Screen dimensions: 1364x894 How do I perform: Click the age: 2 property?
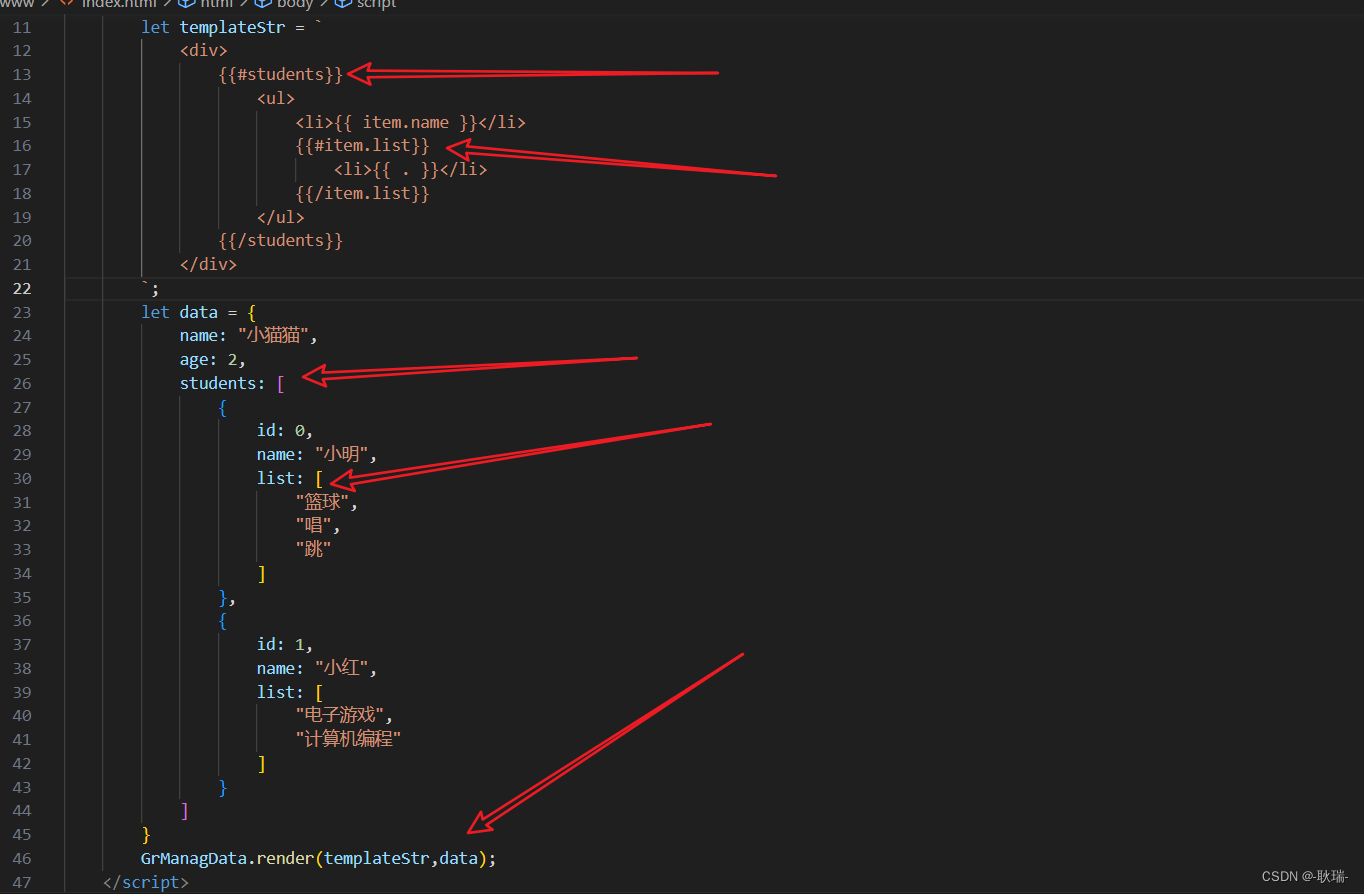213,359
